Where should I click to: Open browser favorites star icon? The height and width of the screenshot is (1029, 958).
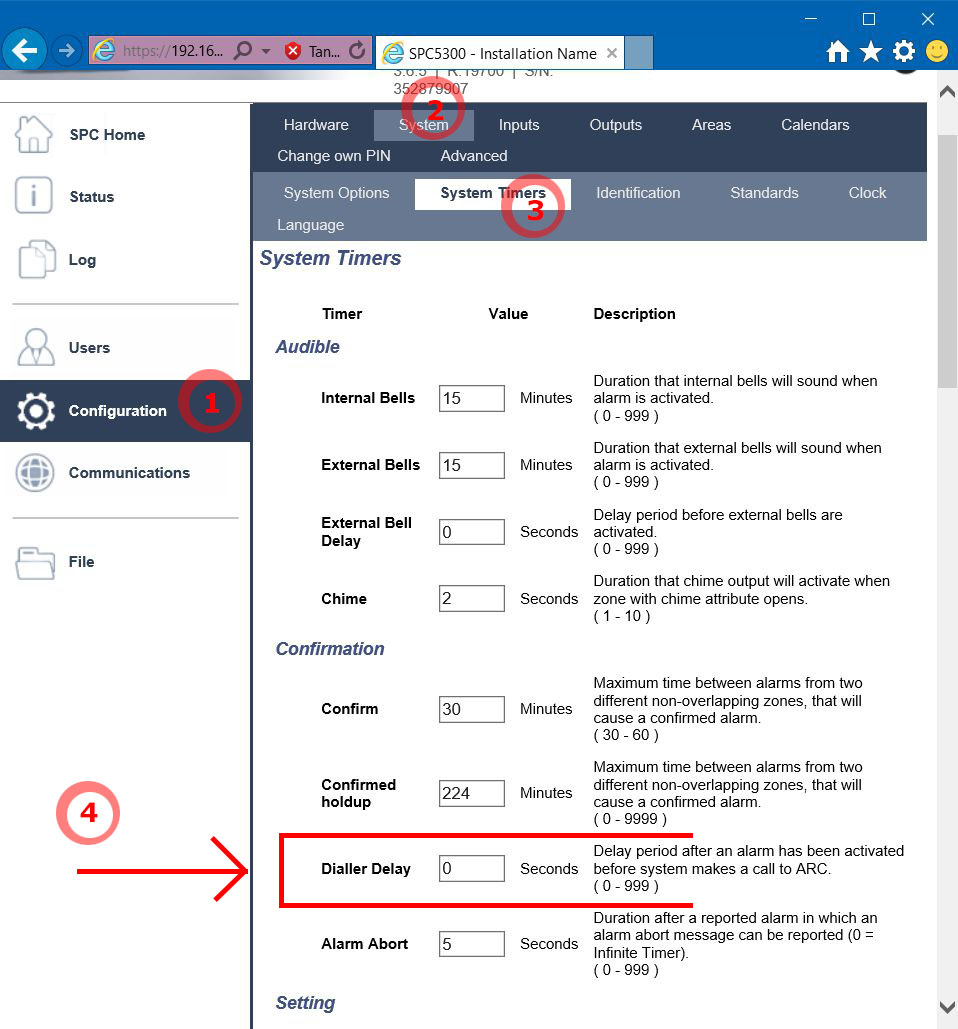[871, 52]
